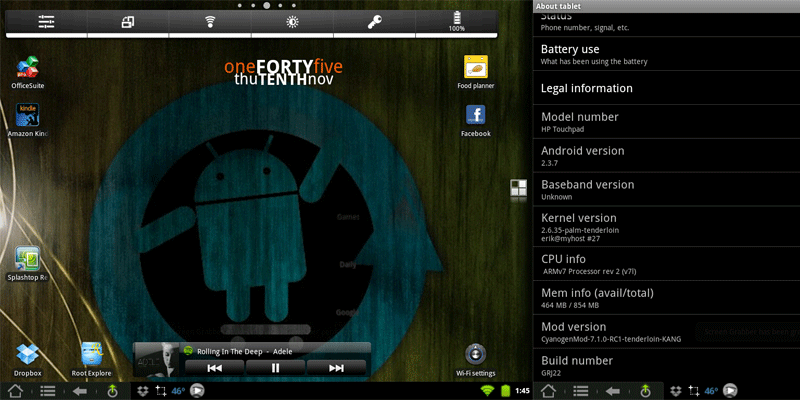
Task: Tap the Home button on About tablet screen
Action: coord(548,391)
